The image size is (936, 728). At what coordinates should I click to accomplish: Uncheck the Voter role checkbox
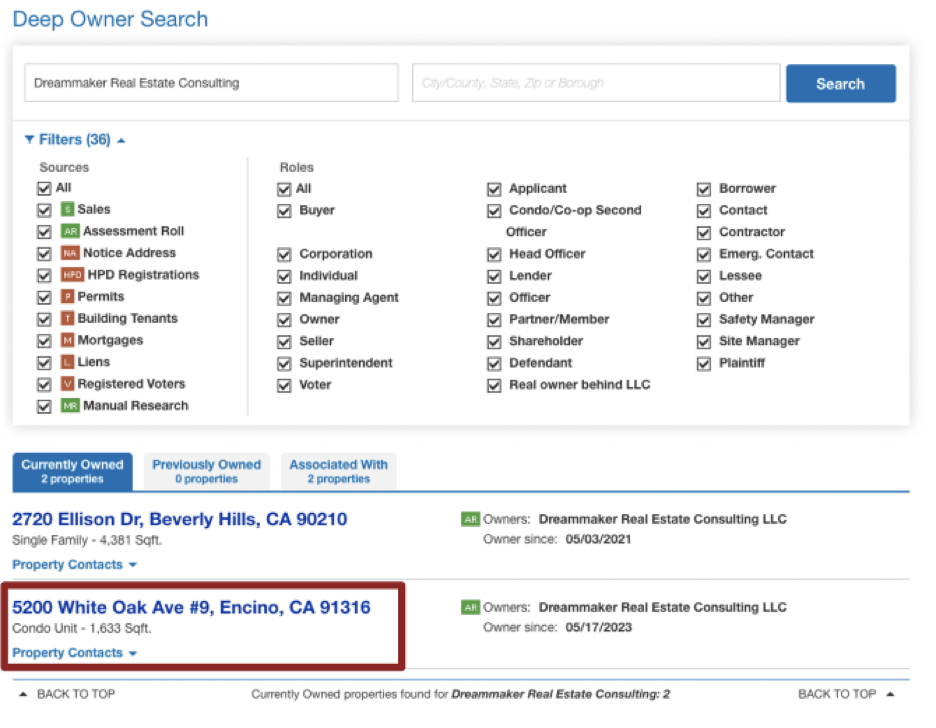point(284,385)
